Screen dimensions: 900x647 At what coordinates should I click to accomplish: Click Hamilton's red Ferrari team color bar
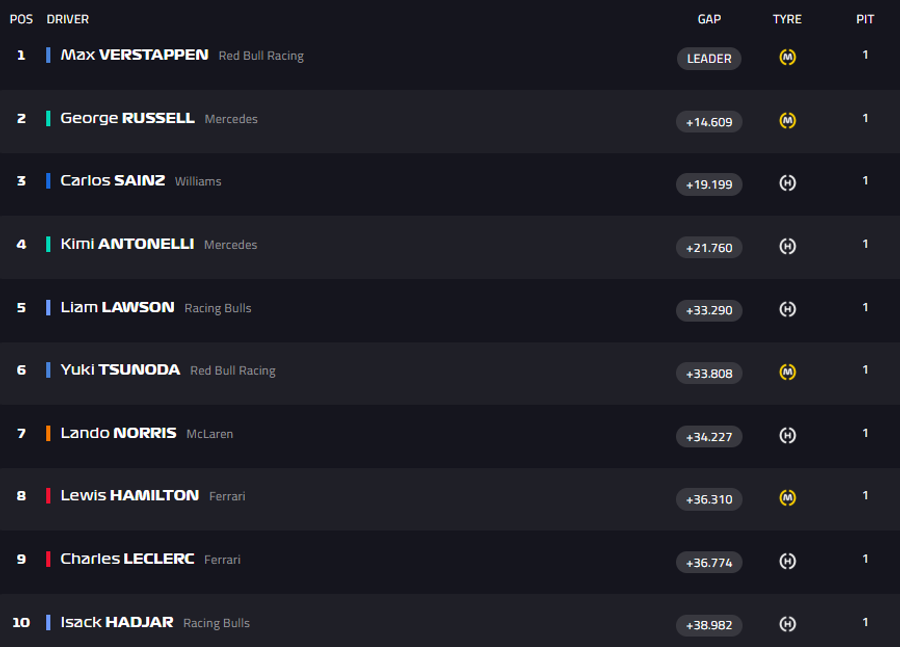48,495
